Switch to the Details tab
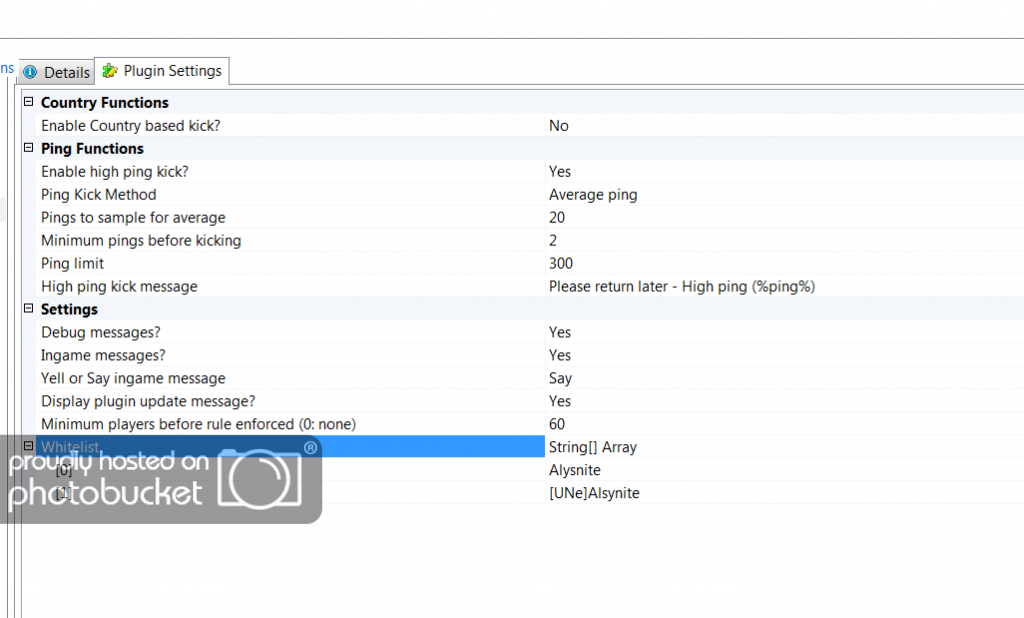This screenshot has height=618, width=1024. [66, 73]
